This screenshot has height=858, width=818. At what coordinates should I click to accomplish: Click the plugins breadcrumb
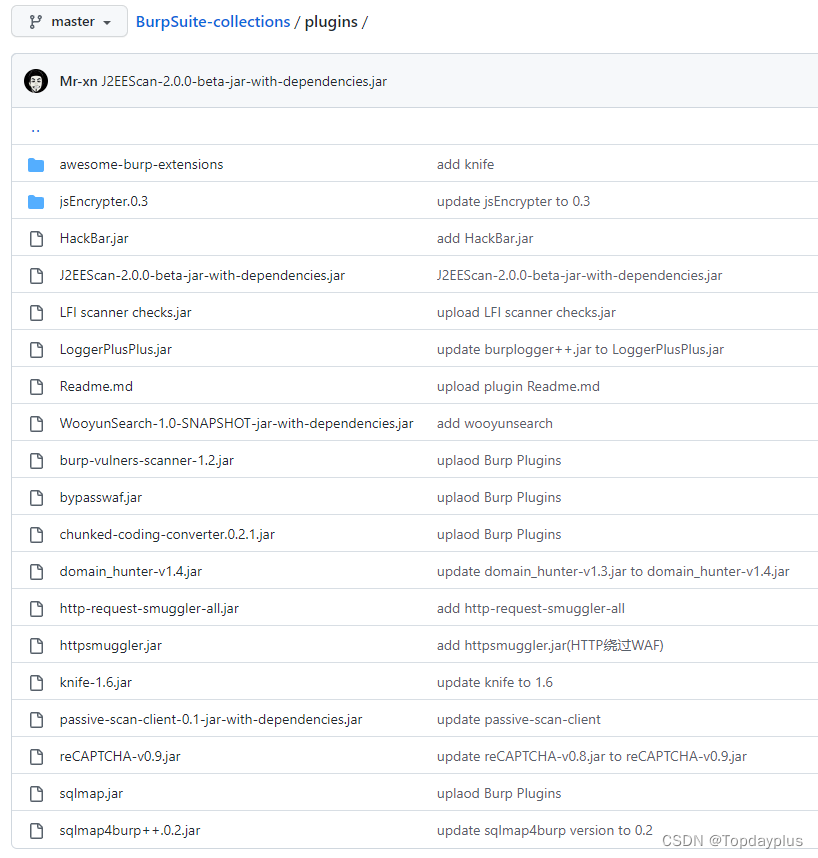[331, 21]
